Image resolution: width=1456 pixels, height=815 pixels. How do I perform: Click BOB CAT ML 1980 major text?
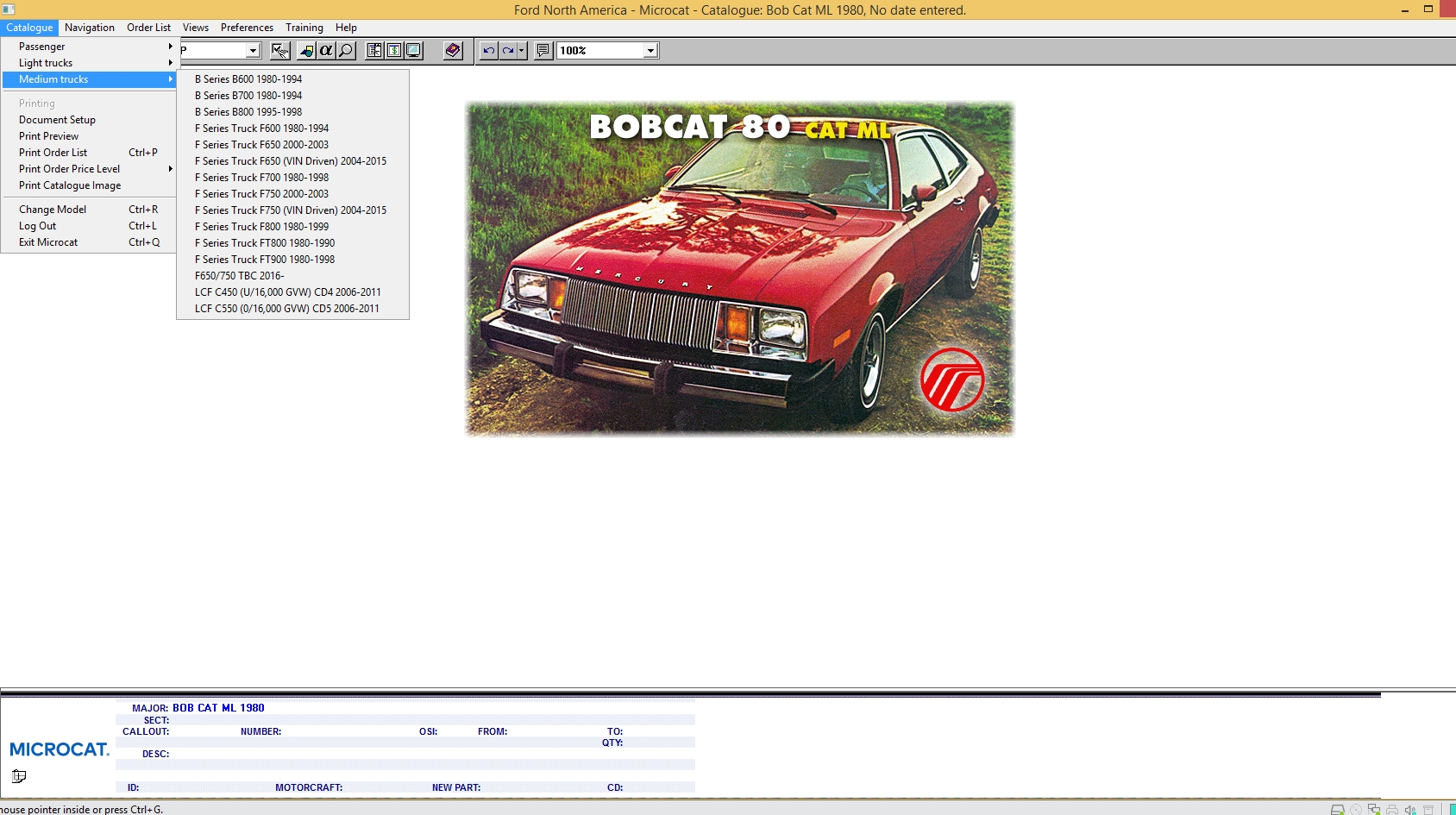pos(218,708)
